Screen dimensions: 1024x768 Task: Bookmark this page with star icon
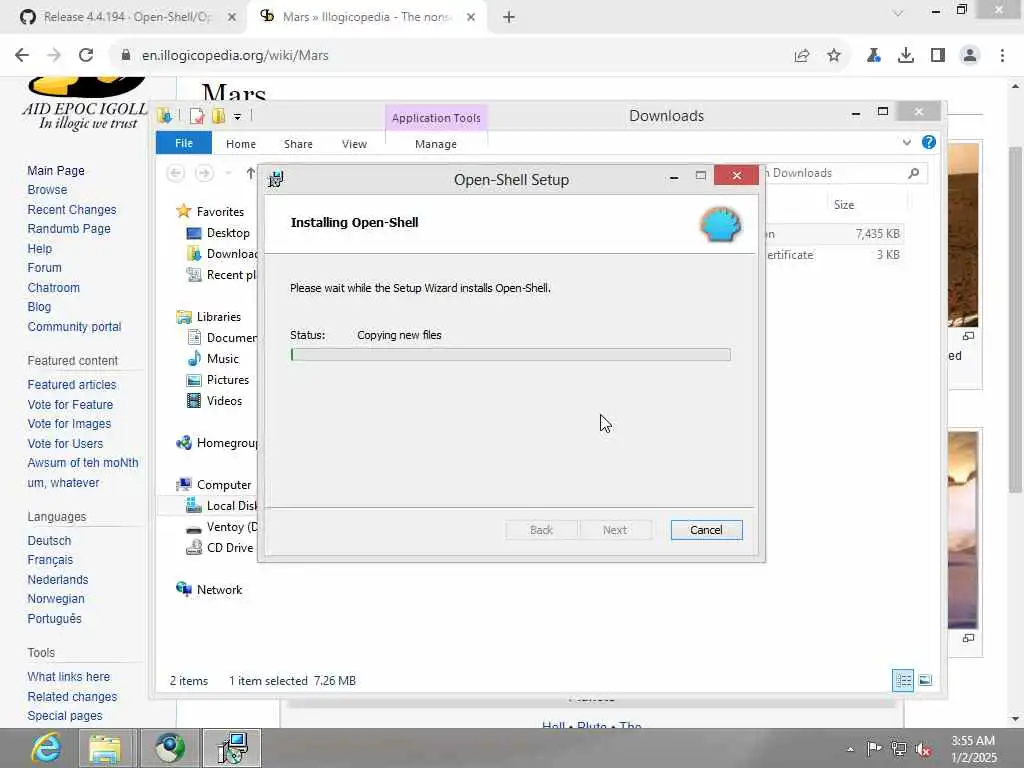(834, 56)
